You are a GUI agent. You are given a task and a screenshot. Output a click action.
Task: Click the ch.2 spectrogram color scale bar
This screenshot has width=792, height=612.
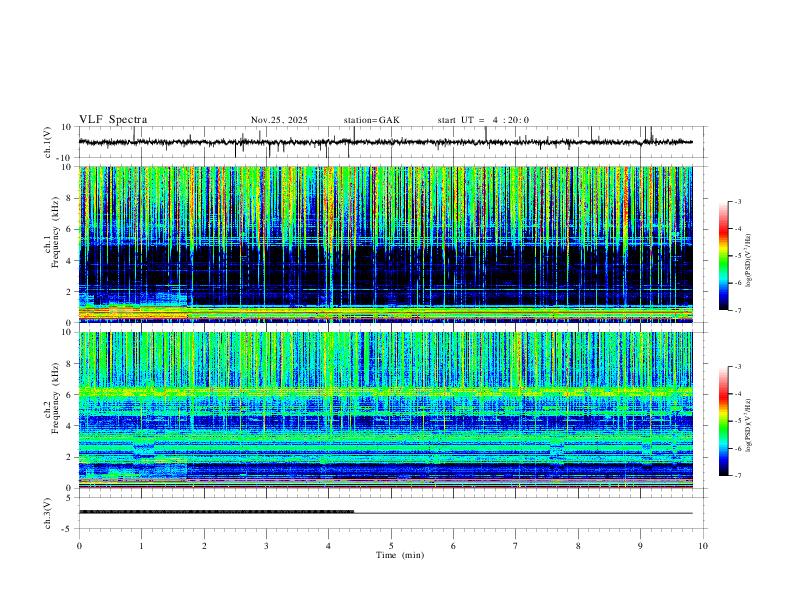[724, 421]
